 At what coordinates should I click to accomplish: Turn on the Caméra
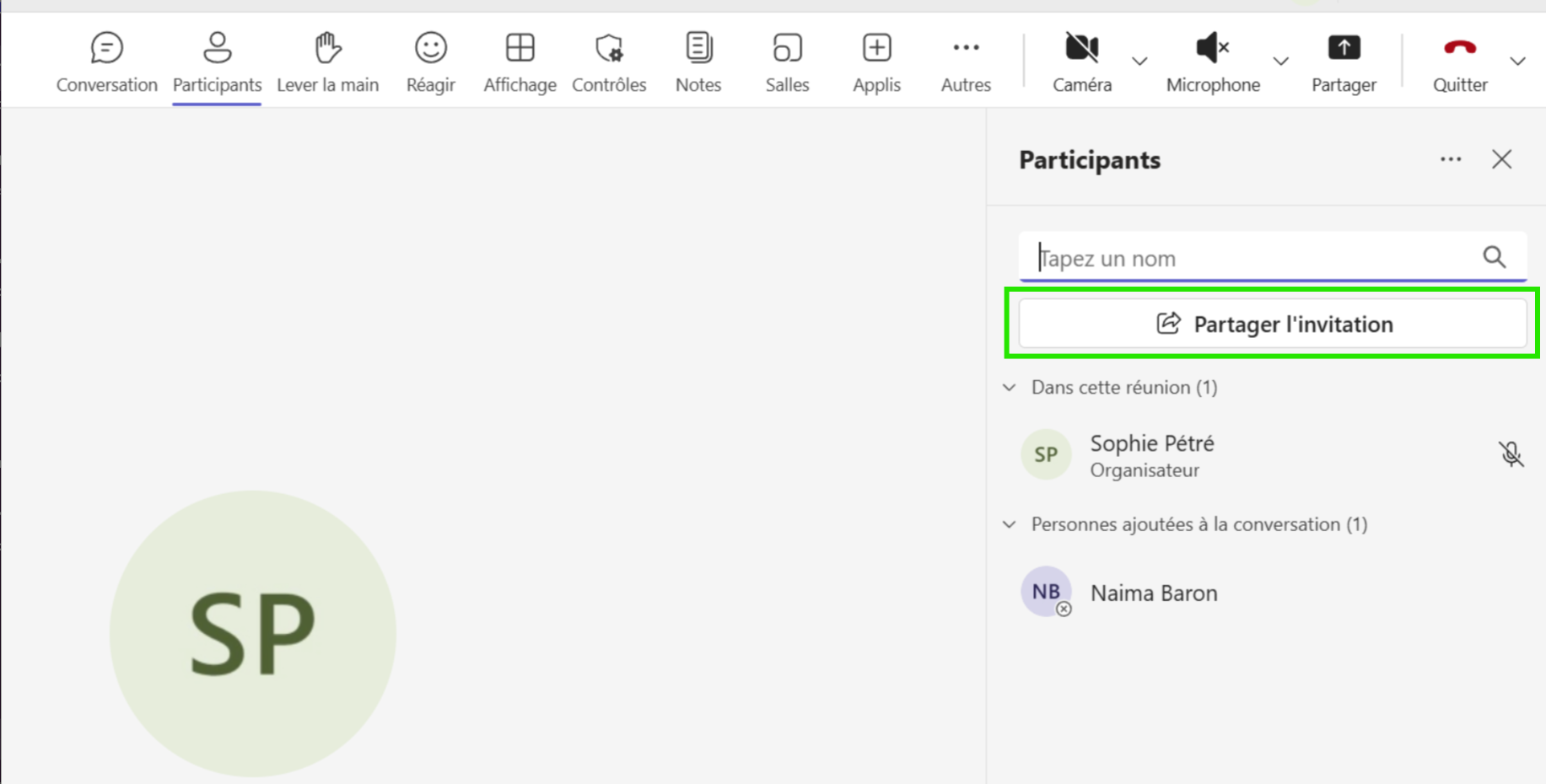(x=1082, y=62)
